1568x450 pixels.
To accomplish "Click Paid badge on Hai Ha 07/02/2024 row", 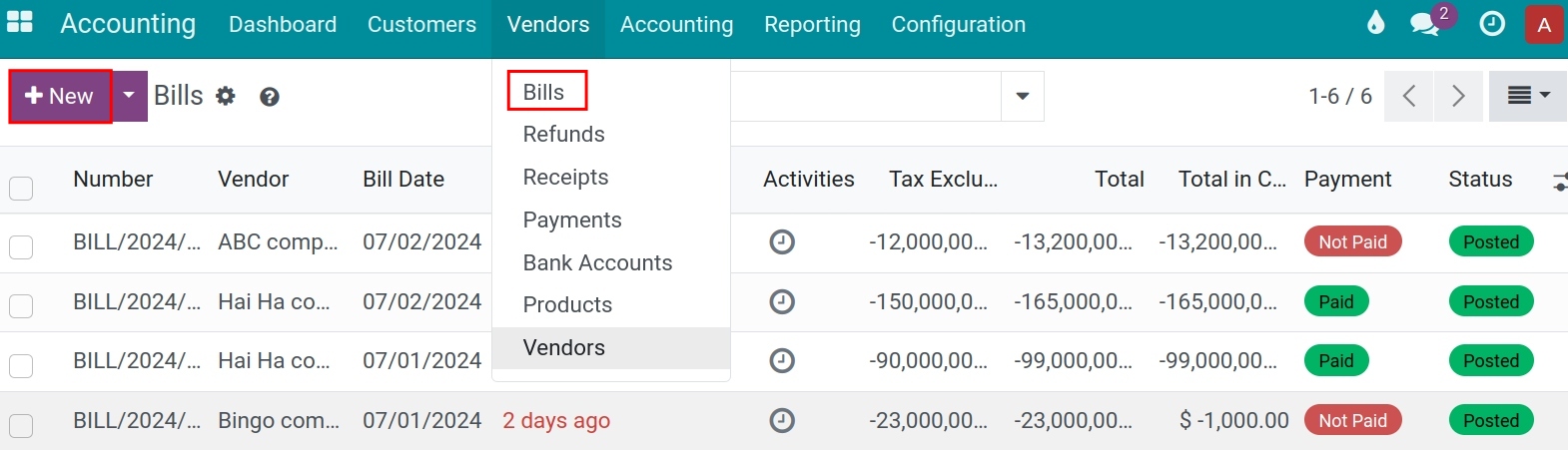I will [1336, 301].
